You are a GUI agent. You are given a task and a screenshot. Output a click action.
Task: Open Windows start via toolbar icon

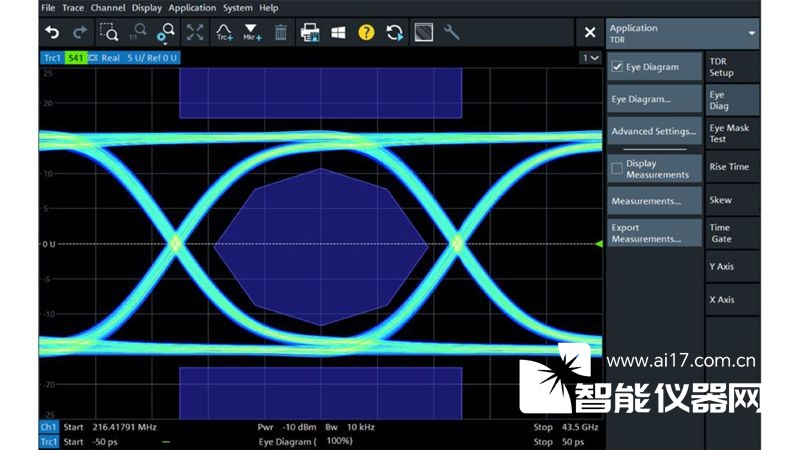tap(338, 33)
